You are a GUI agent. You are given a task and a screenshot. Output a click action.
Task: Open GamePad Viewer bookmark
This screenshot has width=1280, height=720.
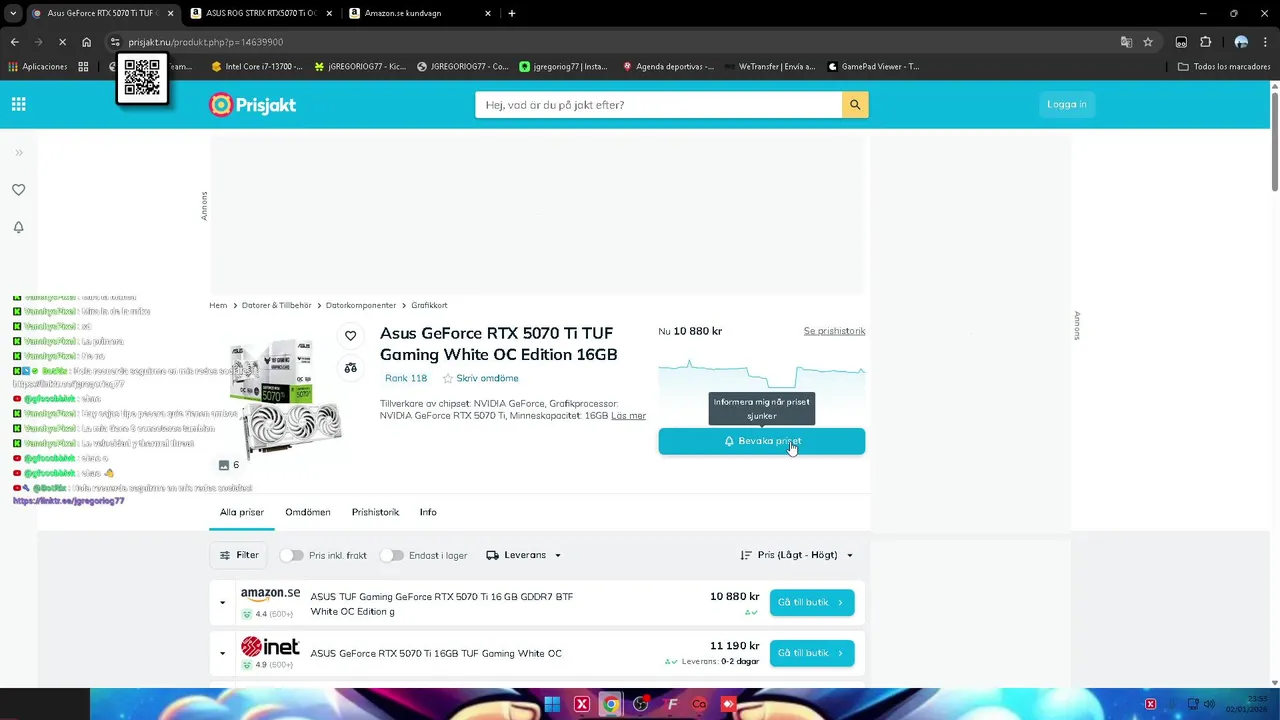(x=873, y=67)
